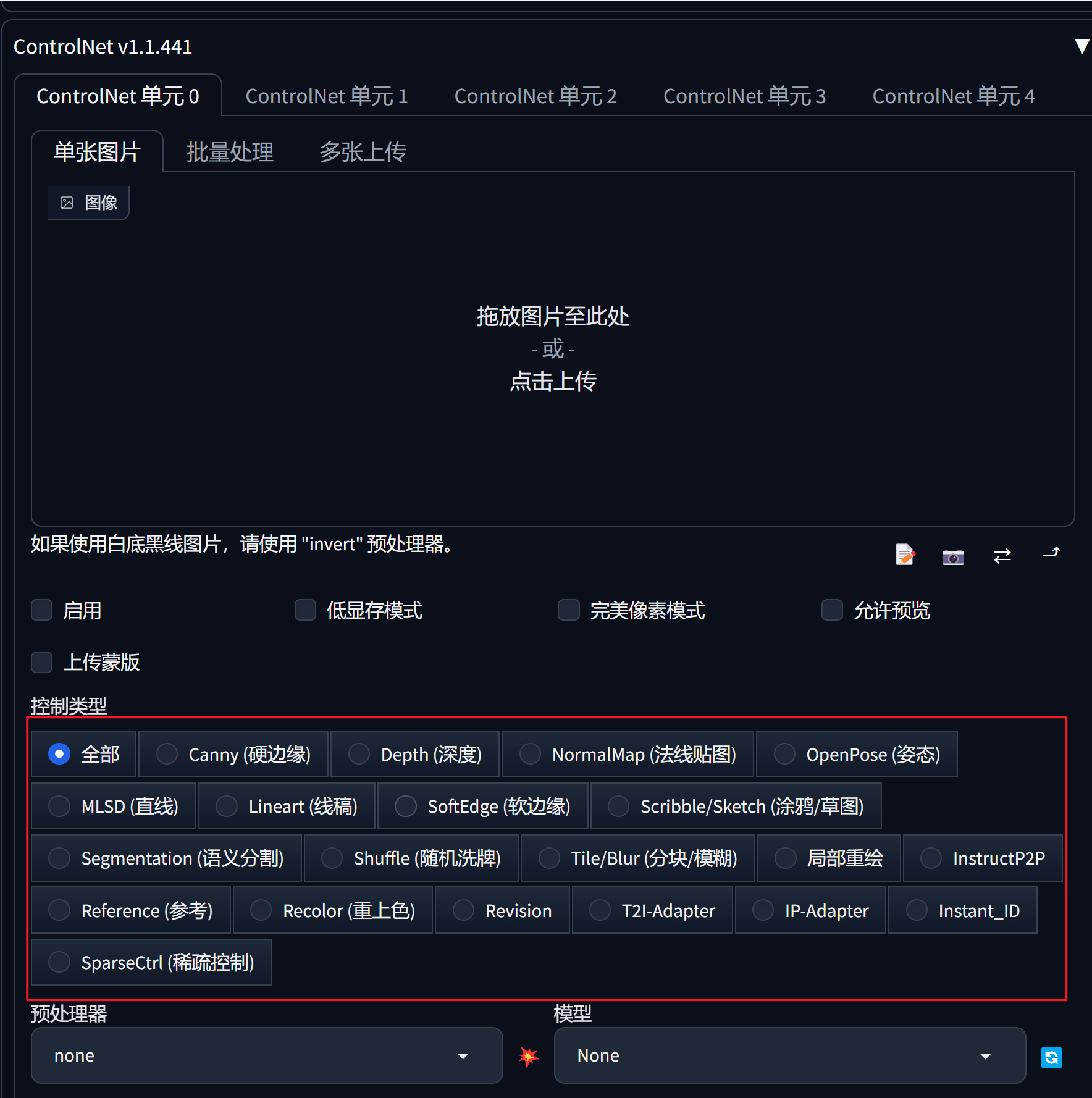This screenshot has height=1098, width=1092.
Task: Switch to ControlNet 单元 2 tab
Action: pyautogui.click(x=535, y=96)
